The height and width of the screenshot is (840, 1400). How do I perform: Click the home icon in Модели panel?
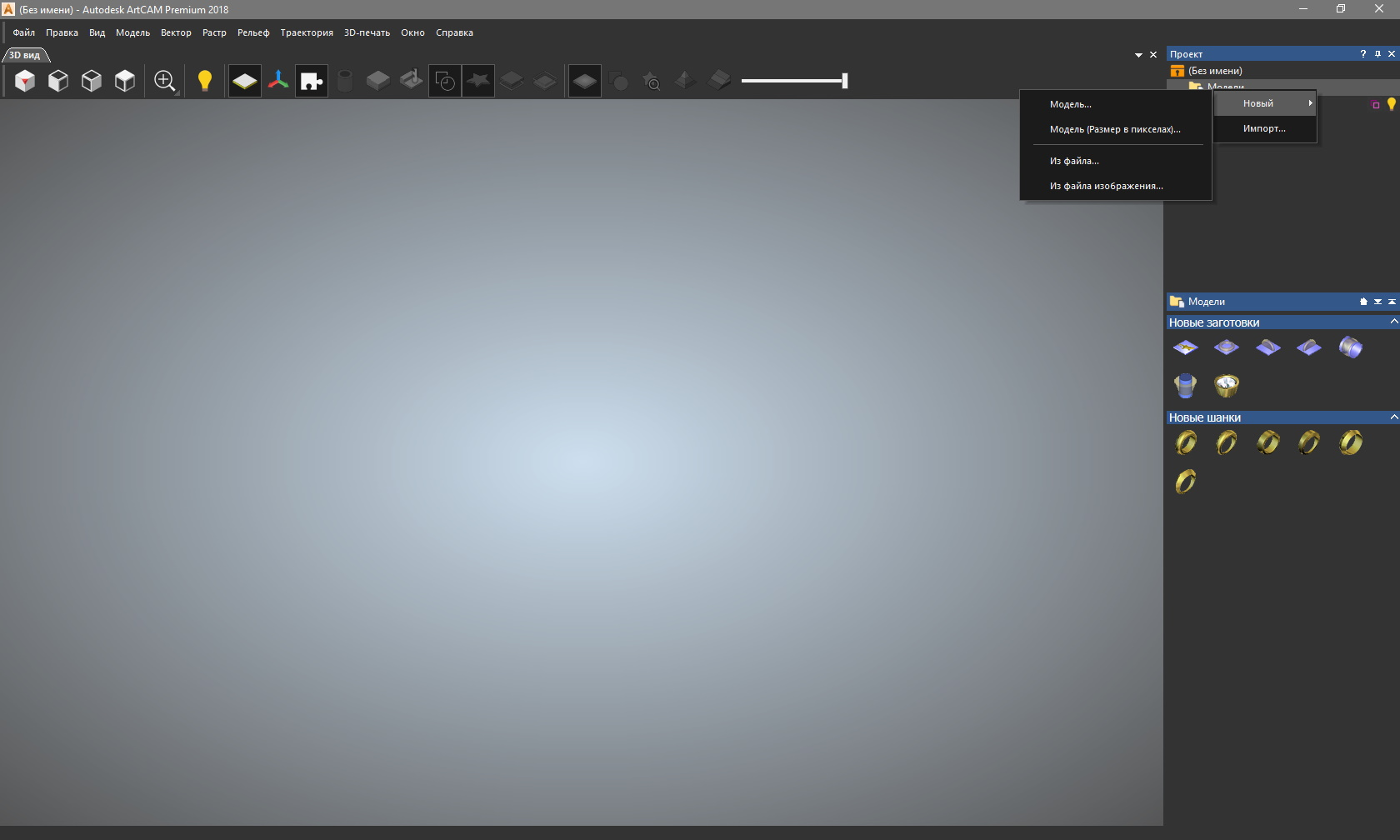coord(1363,302)
